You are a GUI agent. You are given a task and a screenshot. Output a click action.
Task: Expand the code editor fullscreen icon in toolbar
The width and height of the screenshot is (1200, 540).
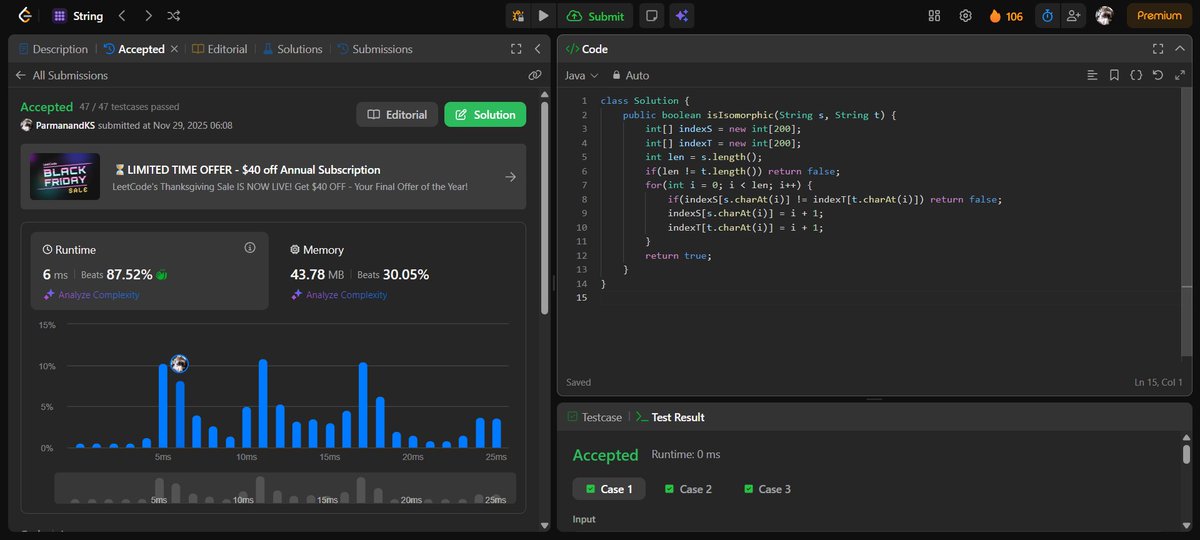point(1179,75)
